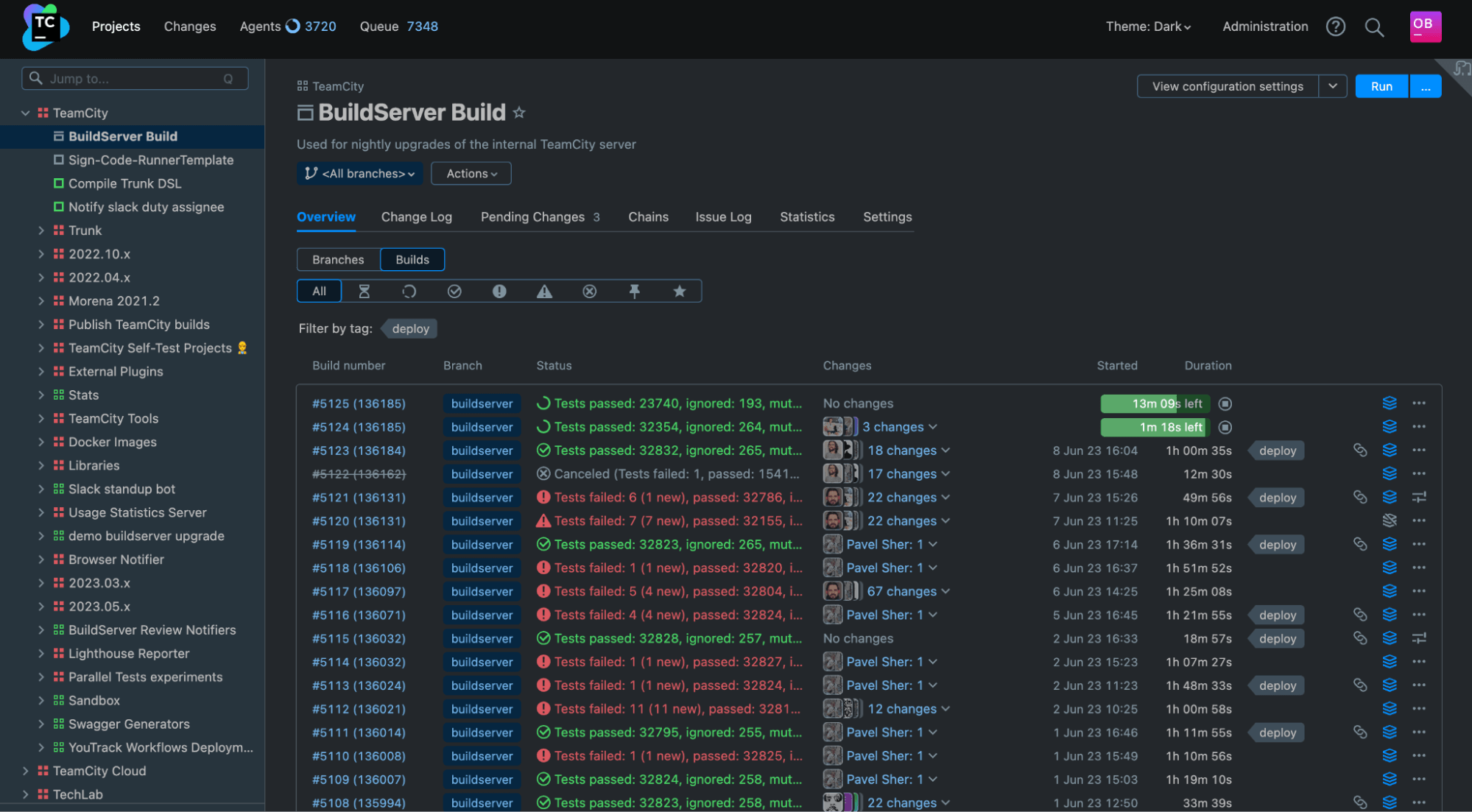Filter builds by pinned icon
Viewport: 1472px width, 812px height.
tap(634, 292)
